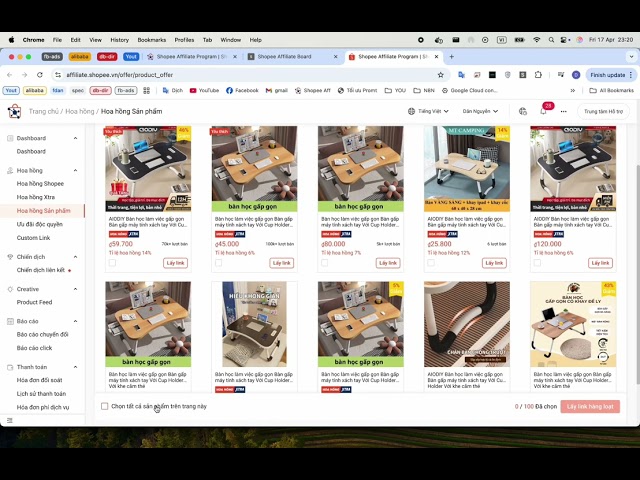
Task: Tick checkbox of the ₫80.000 product
Action: click(x=324, y=263)
